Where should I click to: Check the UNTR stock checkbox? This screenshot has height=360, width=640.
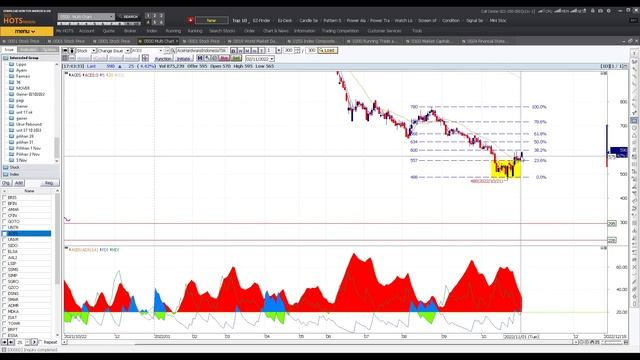pos(4,227)
